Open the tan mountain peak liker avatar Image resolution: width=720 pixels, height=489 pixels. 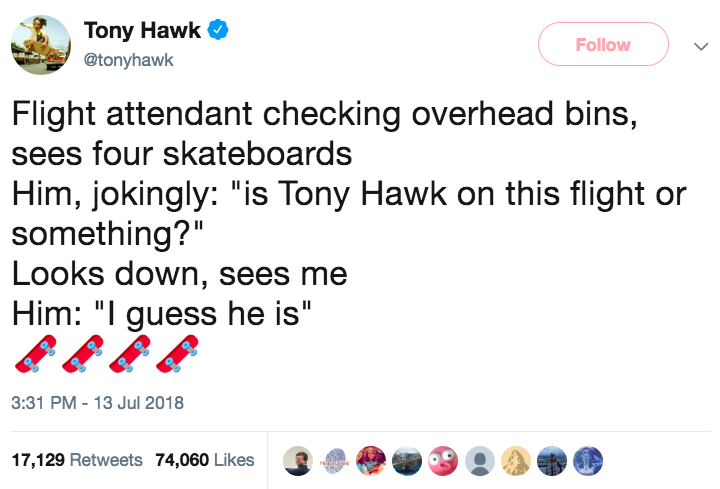[x=516, y=461]
